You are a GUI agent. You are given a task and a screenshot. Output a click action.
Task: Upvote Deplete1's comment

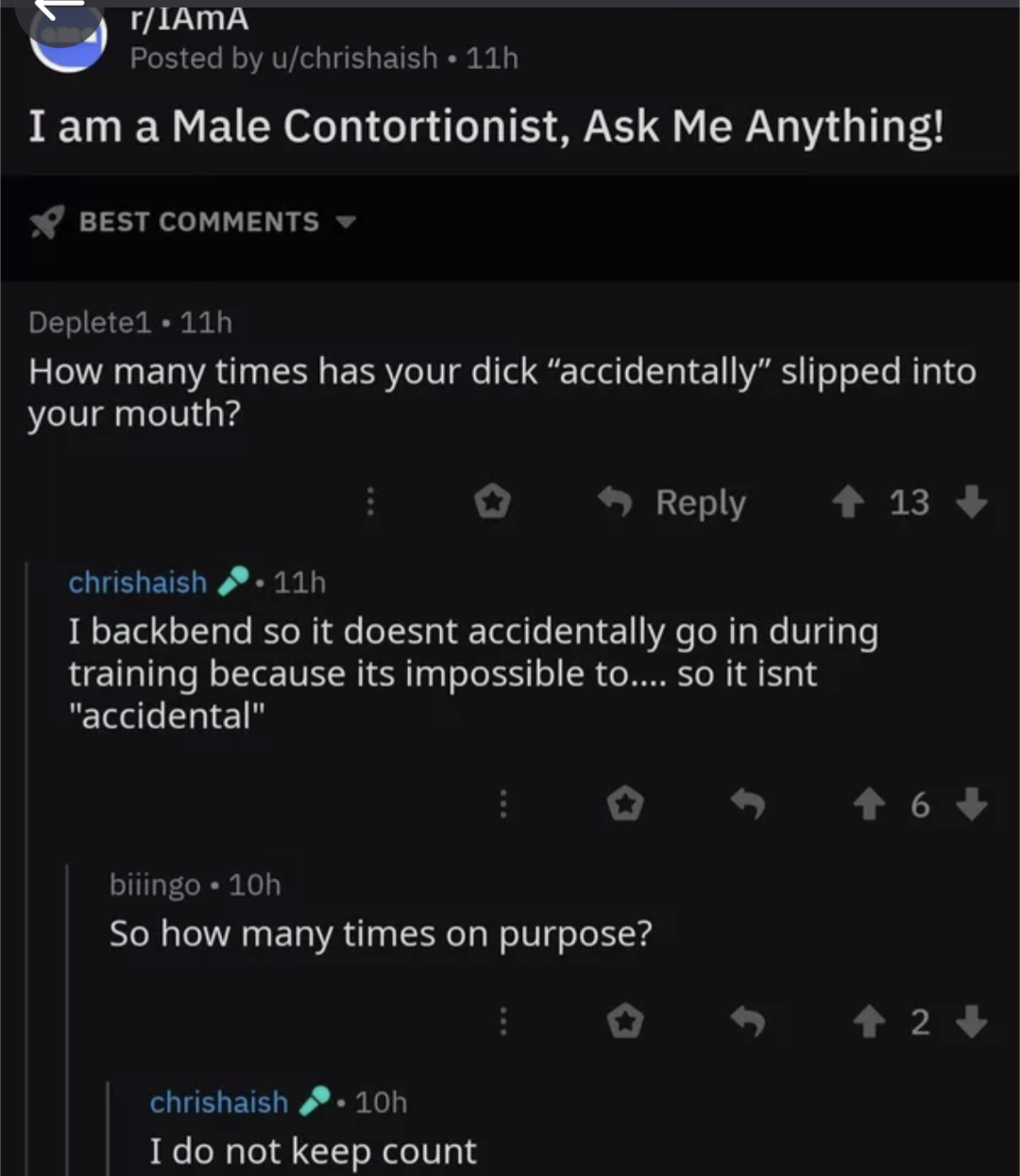coord(848,503)
